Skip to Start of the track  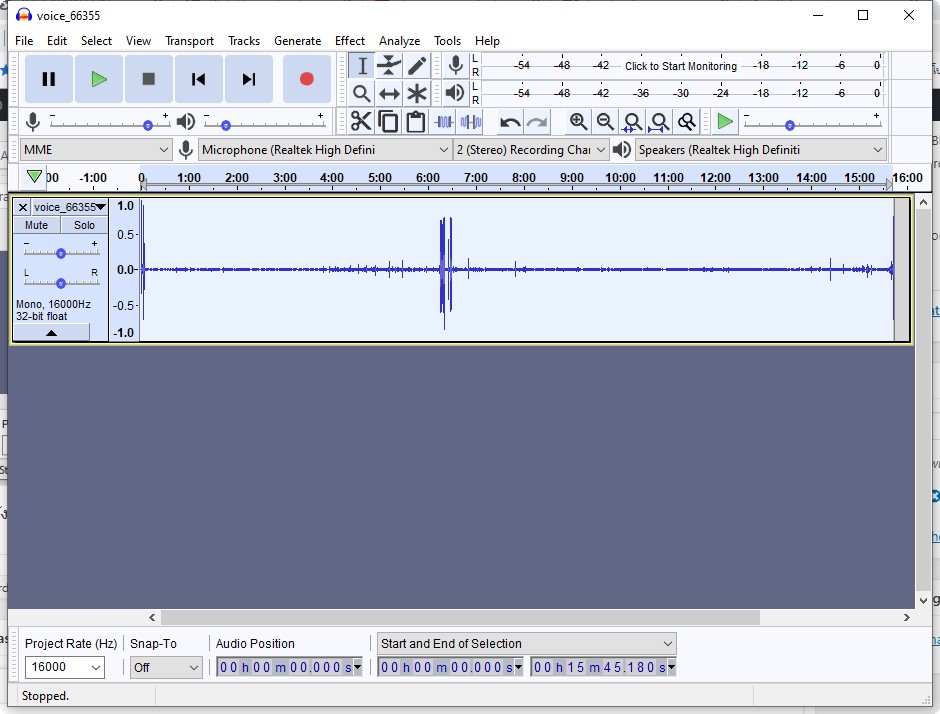pos(198,79)
